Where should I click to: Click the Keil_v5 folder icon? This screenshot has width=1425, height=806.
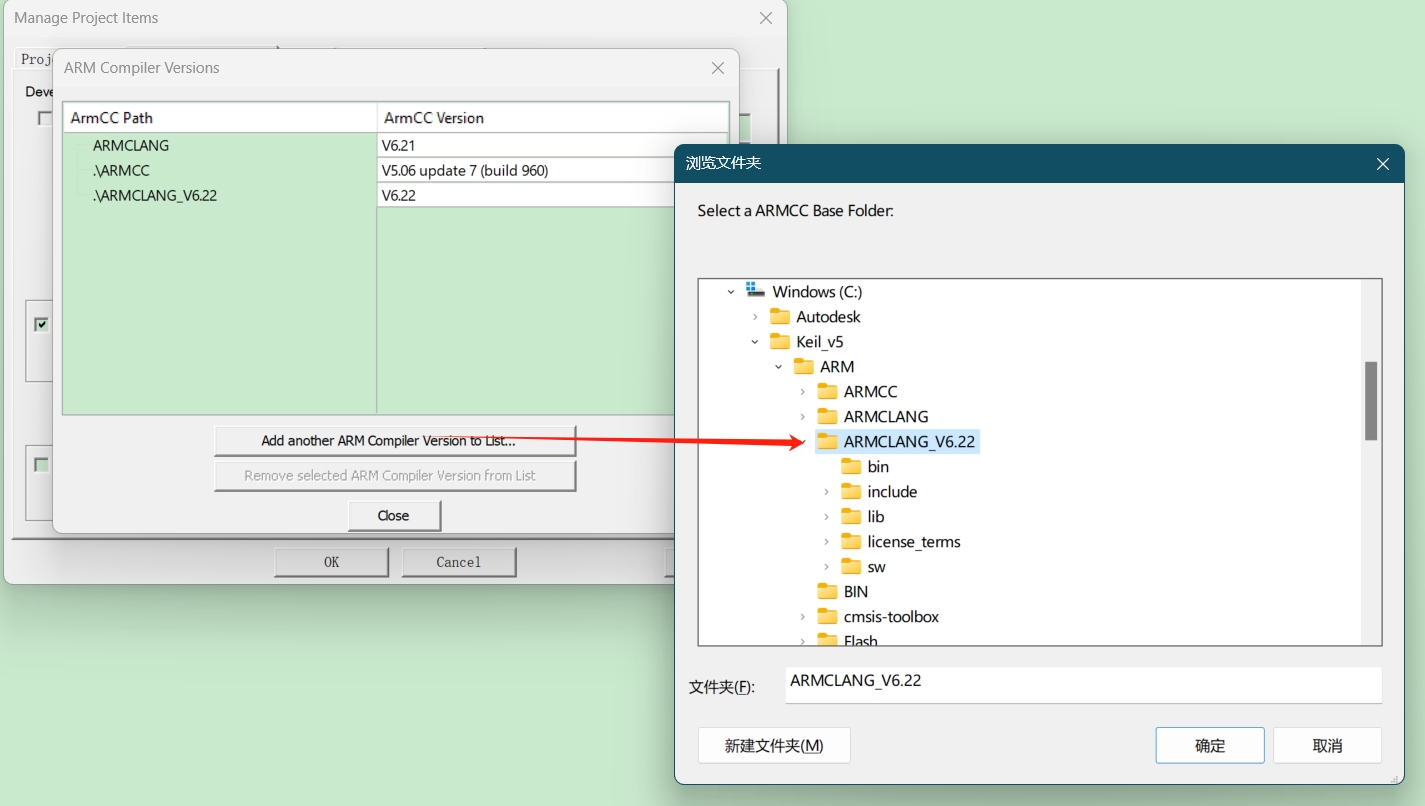[780, 342]
